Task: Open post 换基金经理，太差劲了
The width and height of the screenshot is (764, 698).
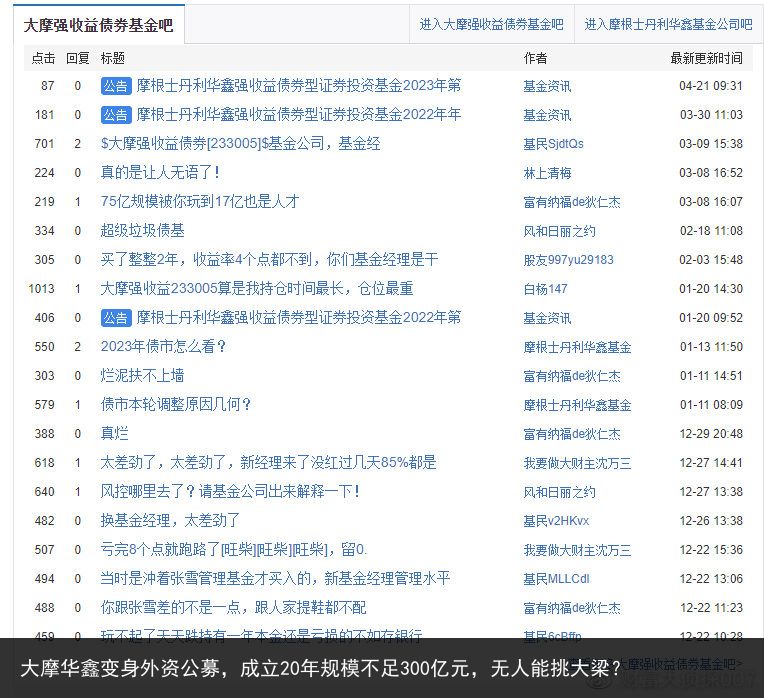Action: tap(170, 521)
